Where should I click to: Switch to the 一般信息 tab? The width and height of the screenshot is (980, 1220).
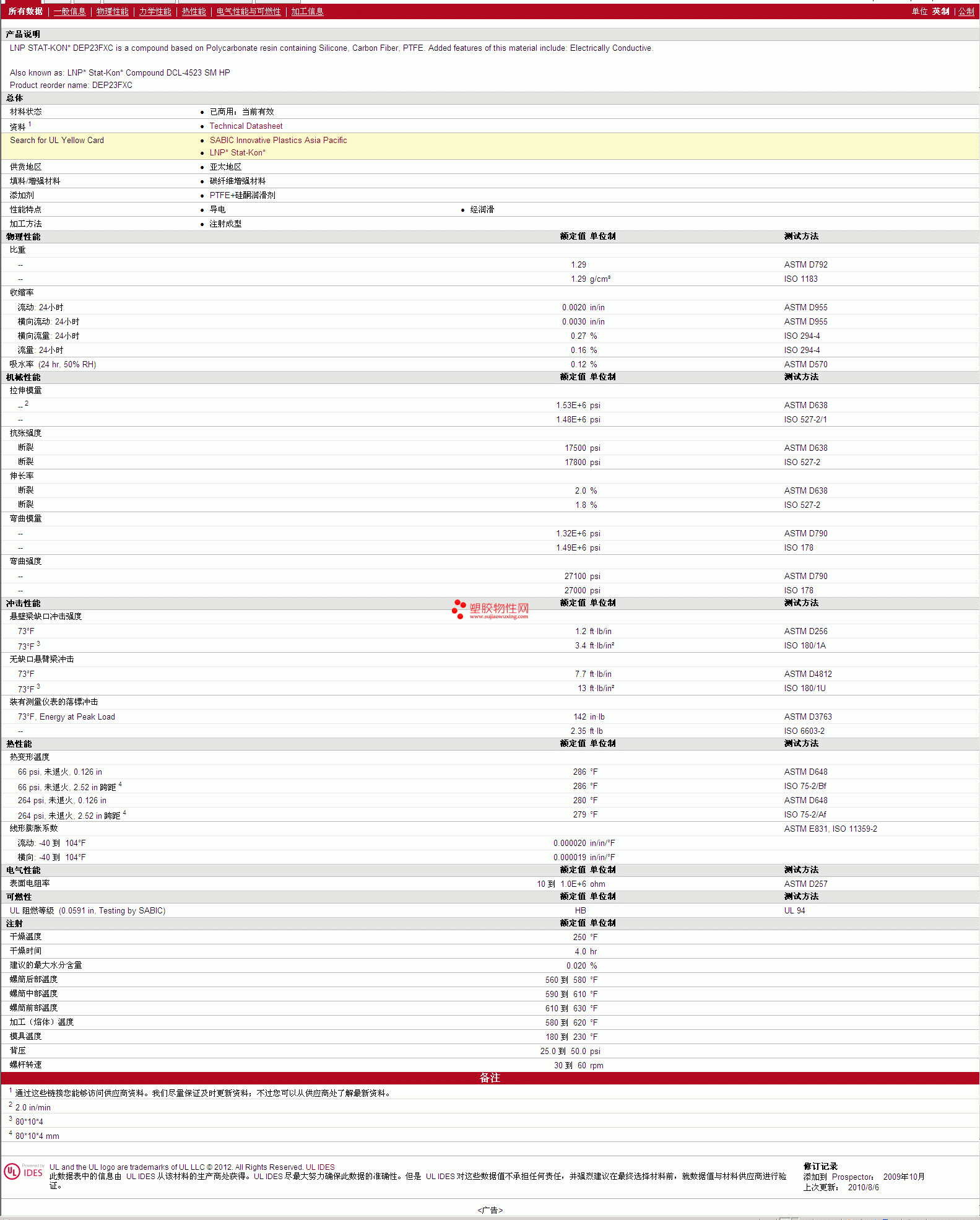click(69, 12)
